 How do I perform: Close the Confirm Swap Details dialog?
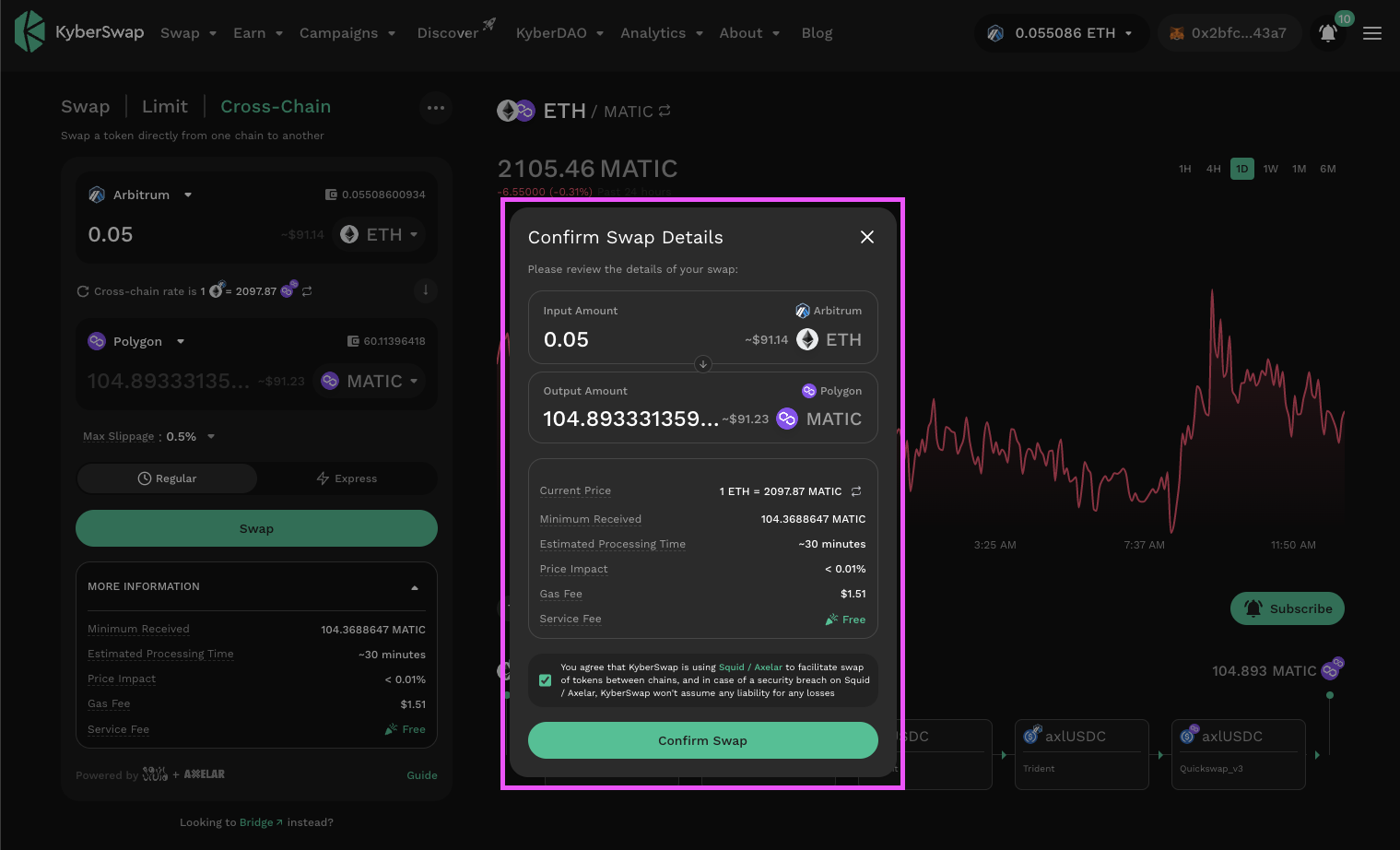tap(866, 237)
